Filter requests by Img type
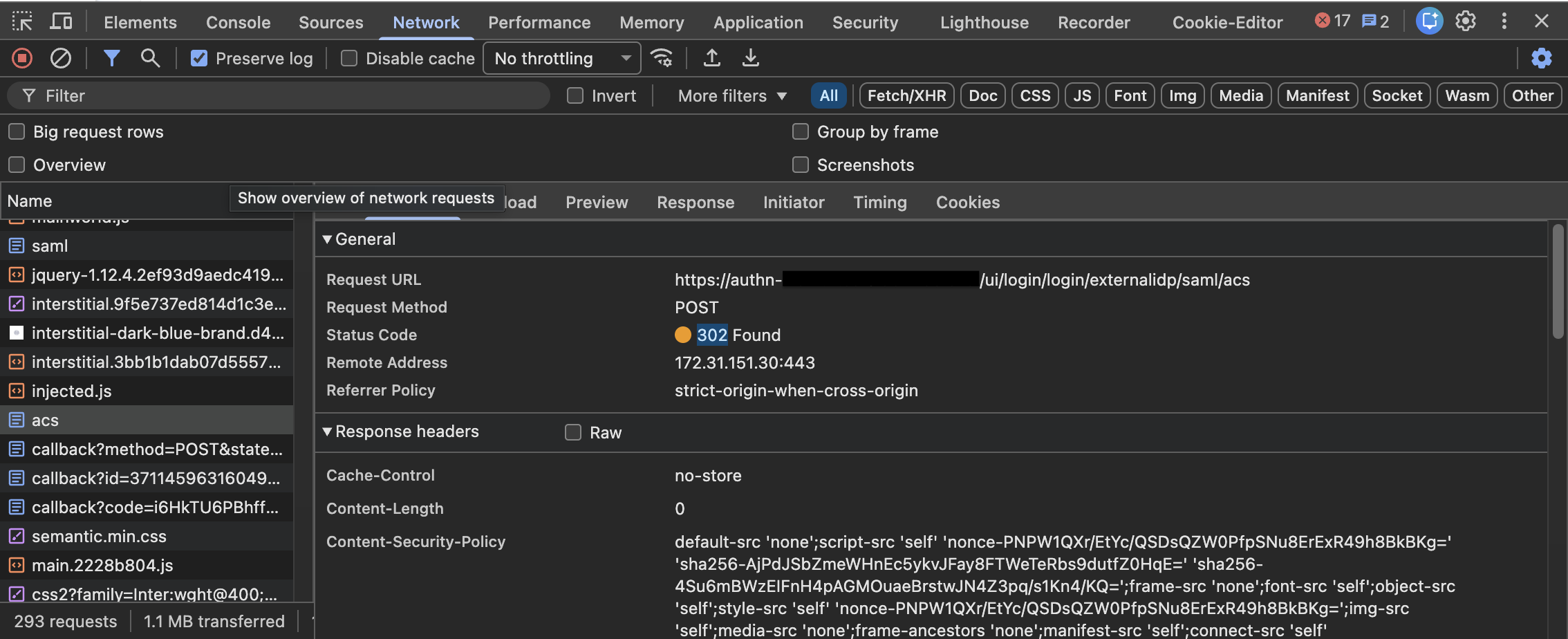The image size is (1568, 639). [x=1183, y=95]
